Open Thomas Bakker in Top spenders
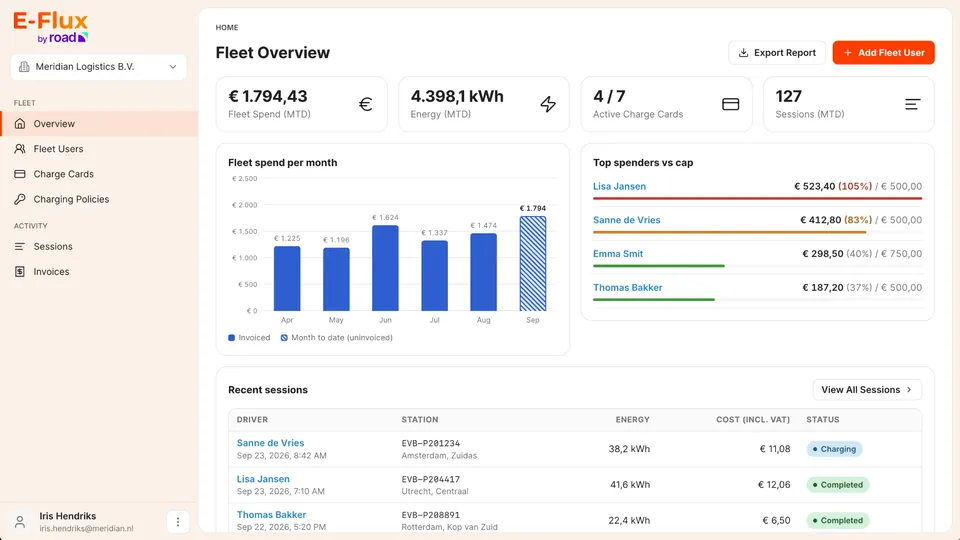 (x=628, y=287)
